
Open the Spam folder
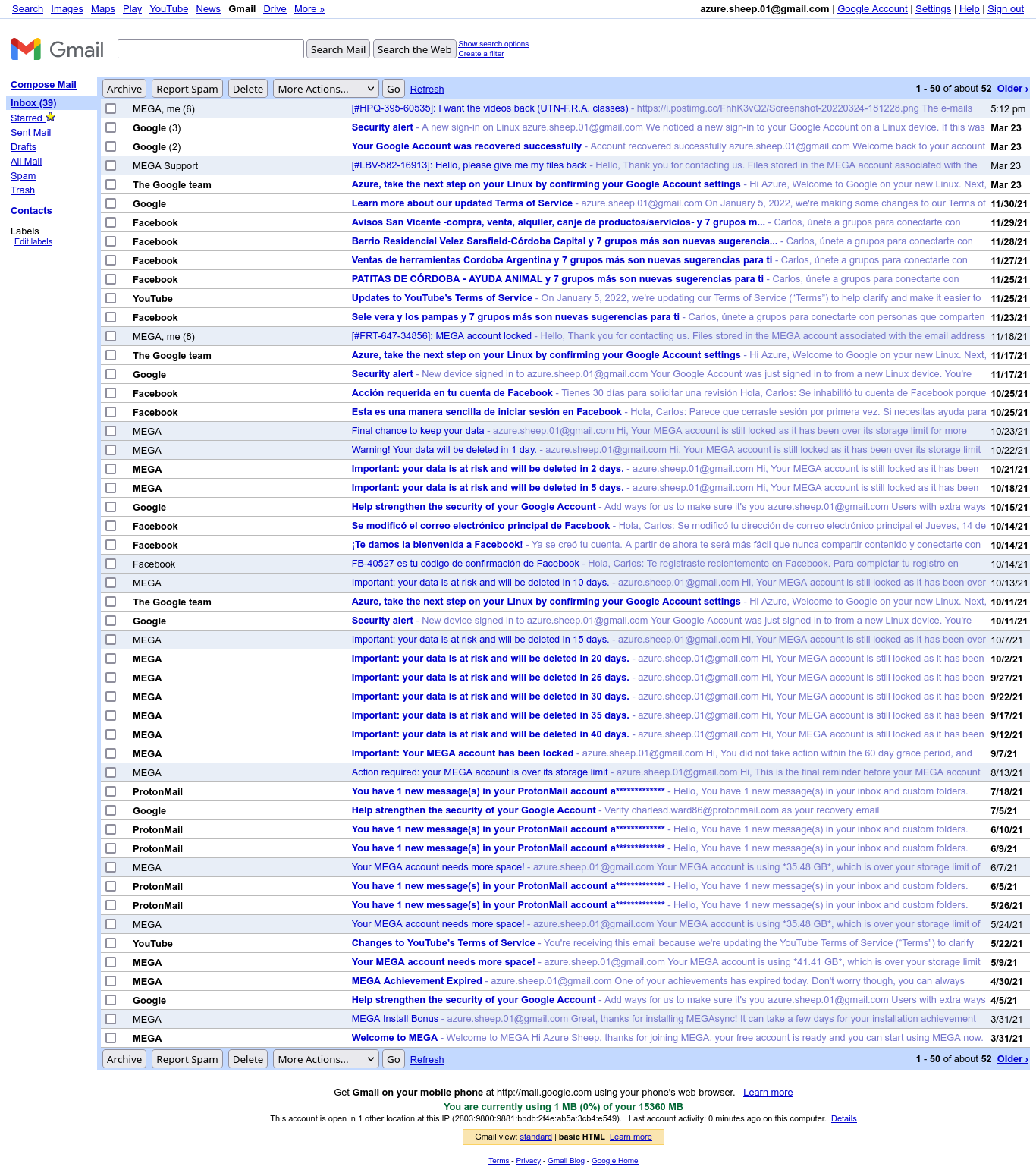[23, 176]
